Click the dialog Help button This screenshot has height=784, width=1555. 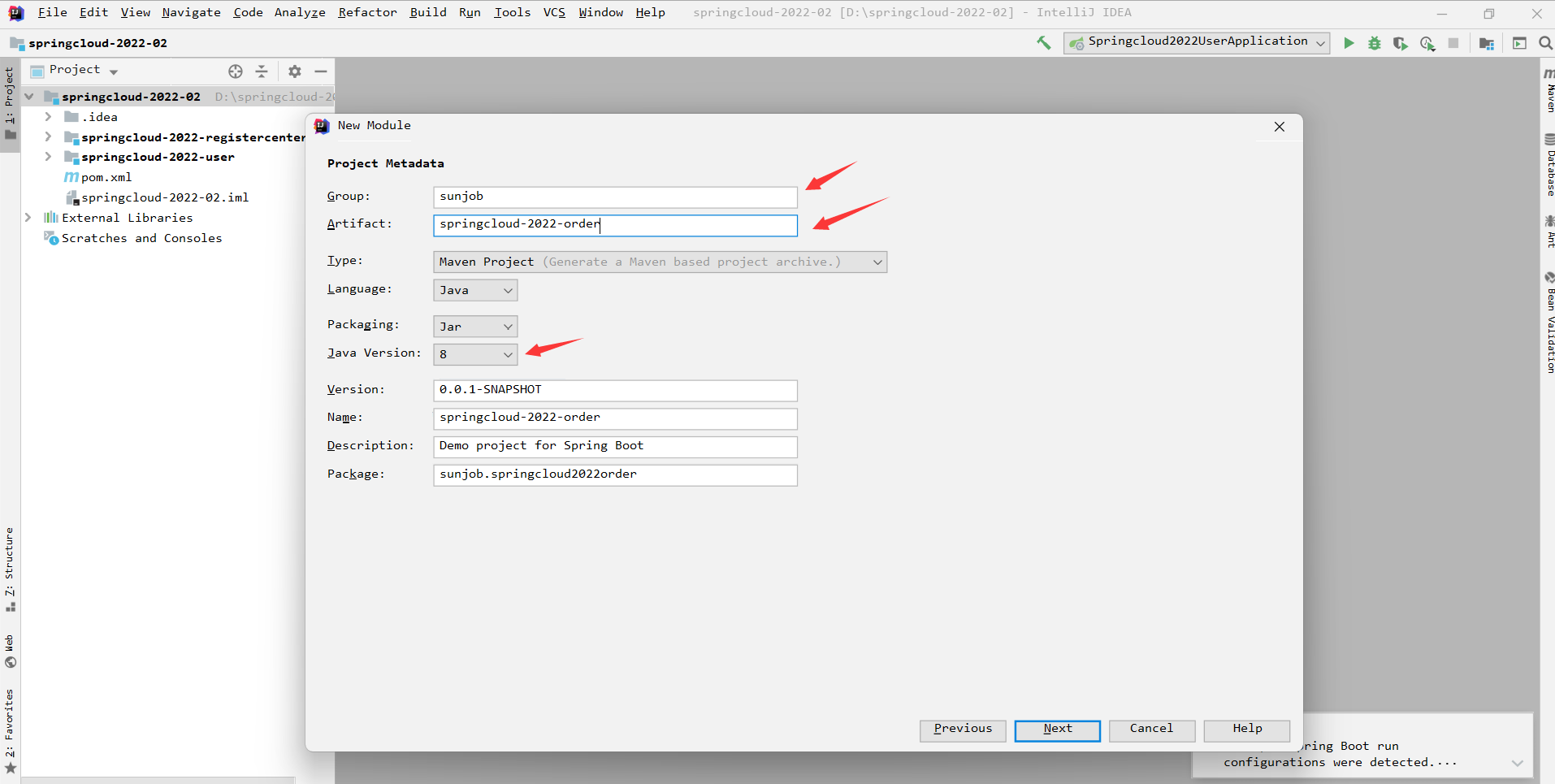[1247, 730]
